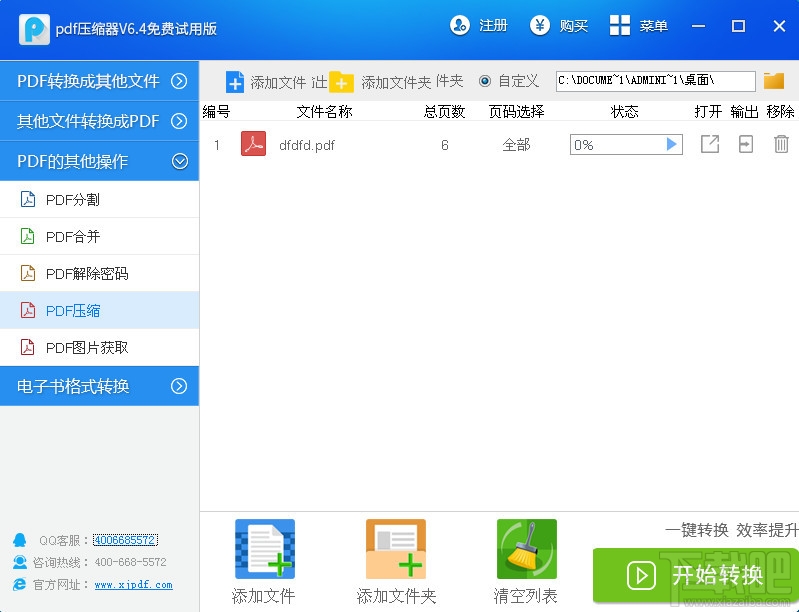
Task: Click the green 开始转换 button
Action: point(696,575)
